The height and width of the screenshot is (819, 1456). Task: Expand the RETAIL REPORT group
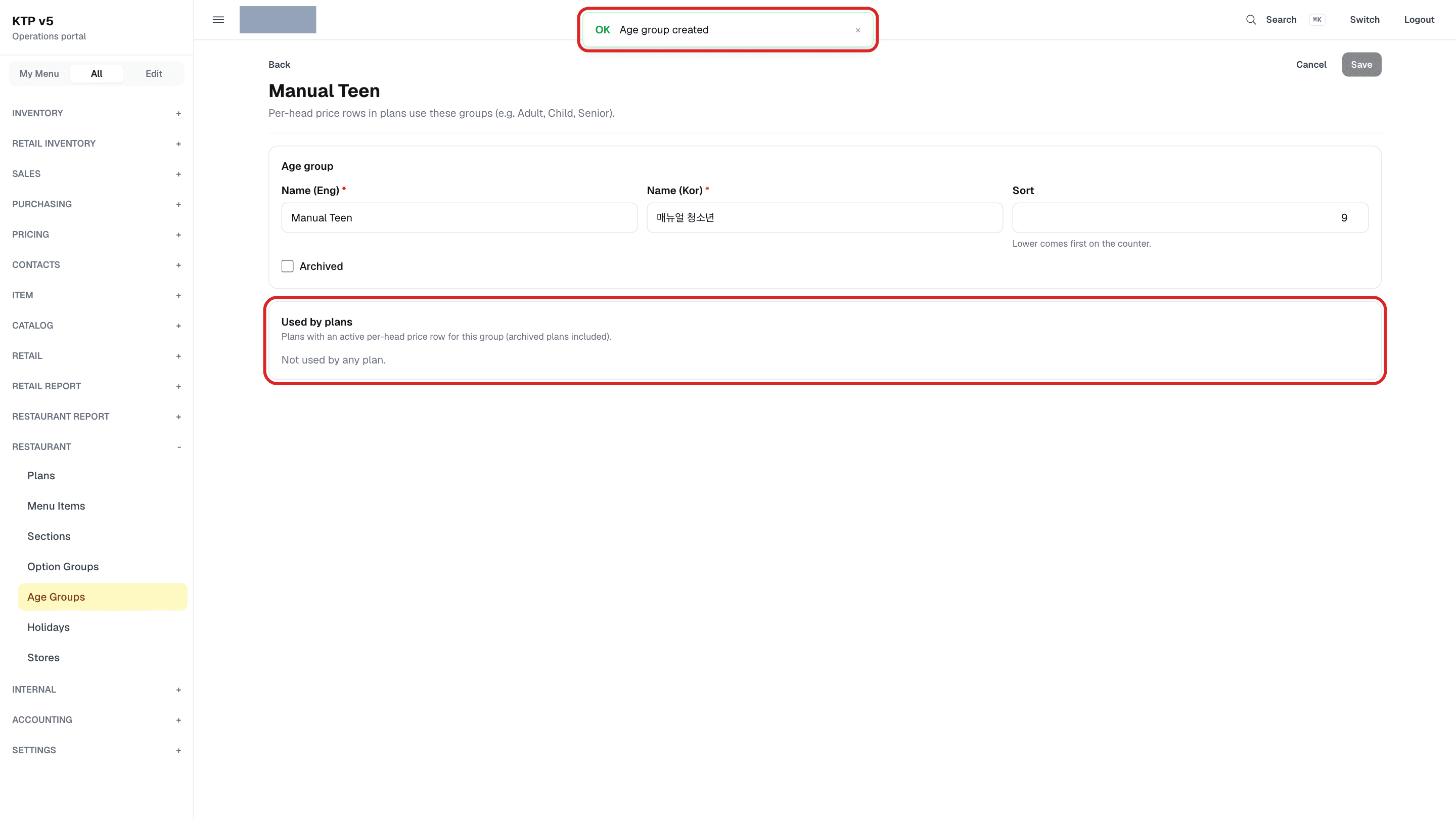[x=97, y=386]
